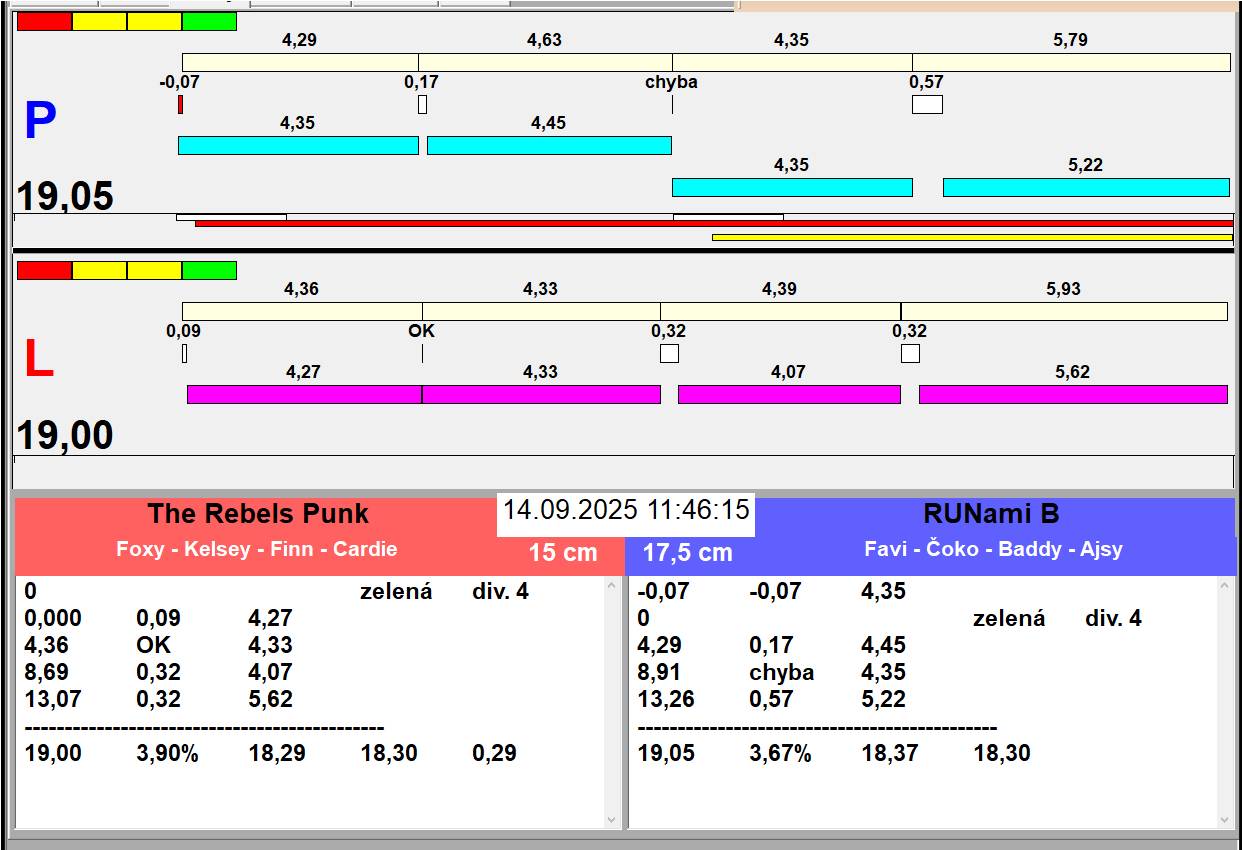
Task: Click the green start light in lane P
Action: (209, 21)
